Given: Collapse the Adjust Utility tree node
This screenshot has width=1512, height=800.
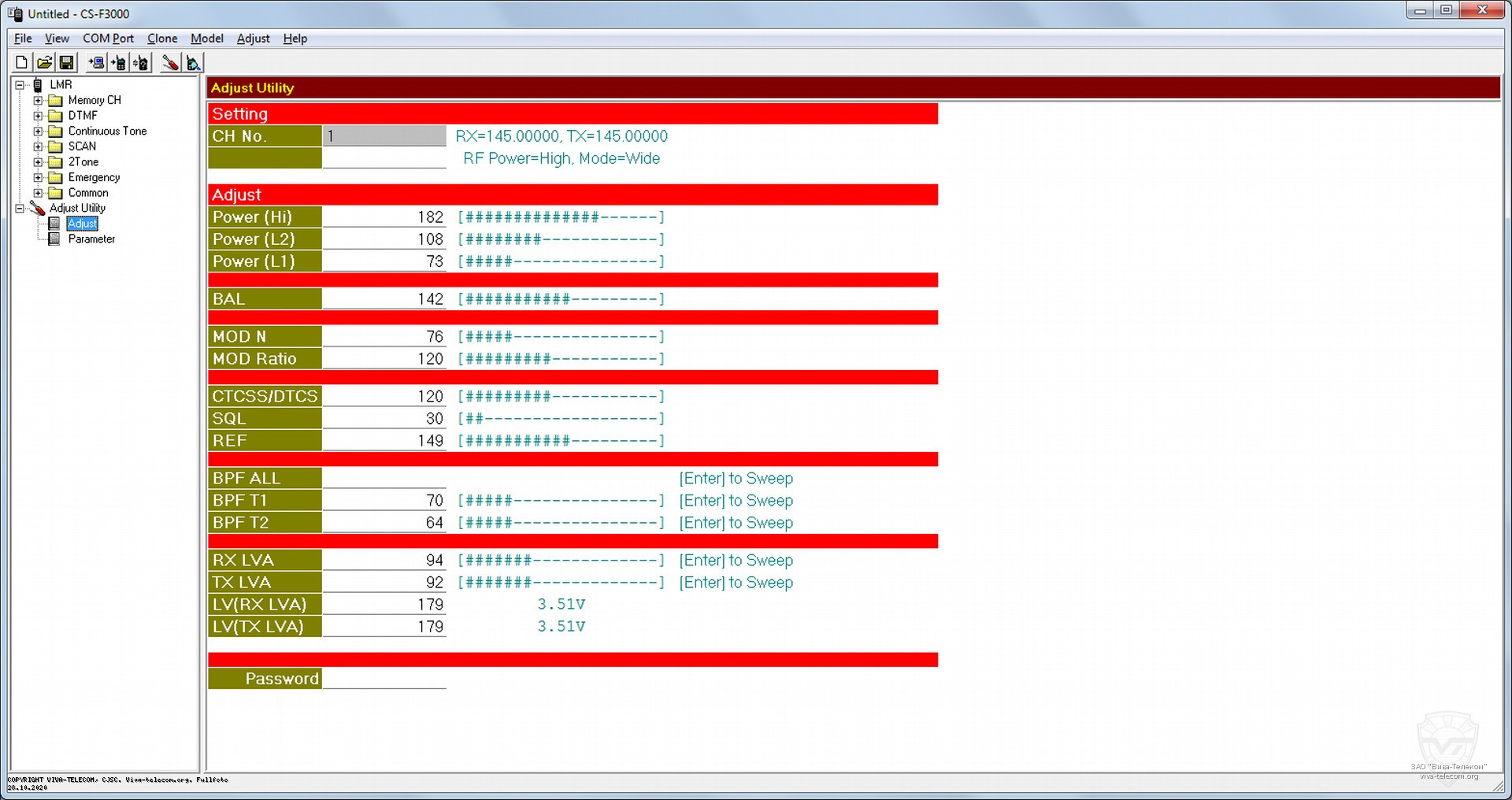Looking at the screenshot, I should (20, 209).
